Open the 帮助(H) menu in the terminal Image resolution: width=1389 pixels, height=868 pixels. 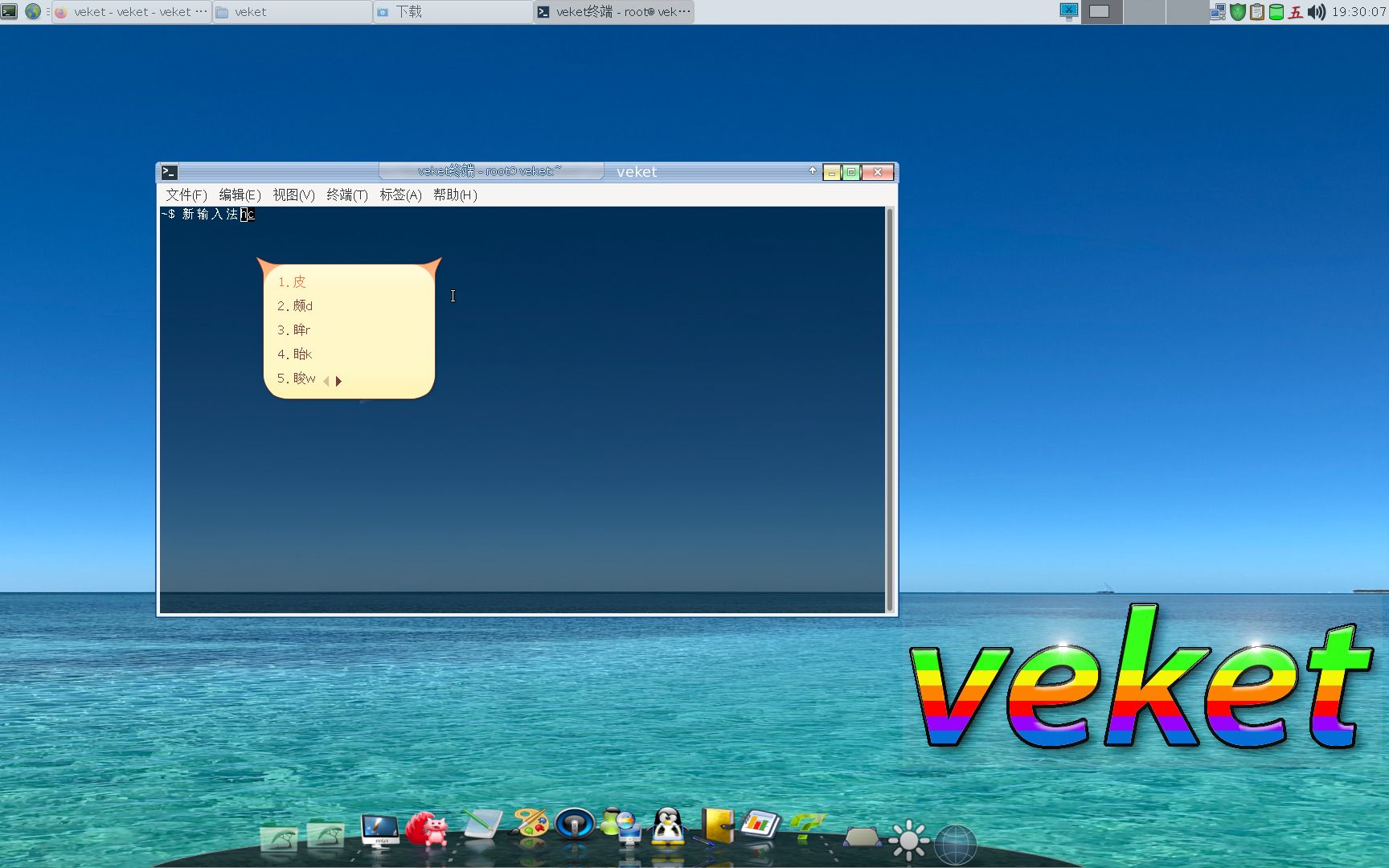[455, 195]
